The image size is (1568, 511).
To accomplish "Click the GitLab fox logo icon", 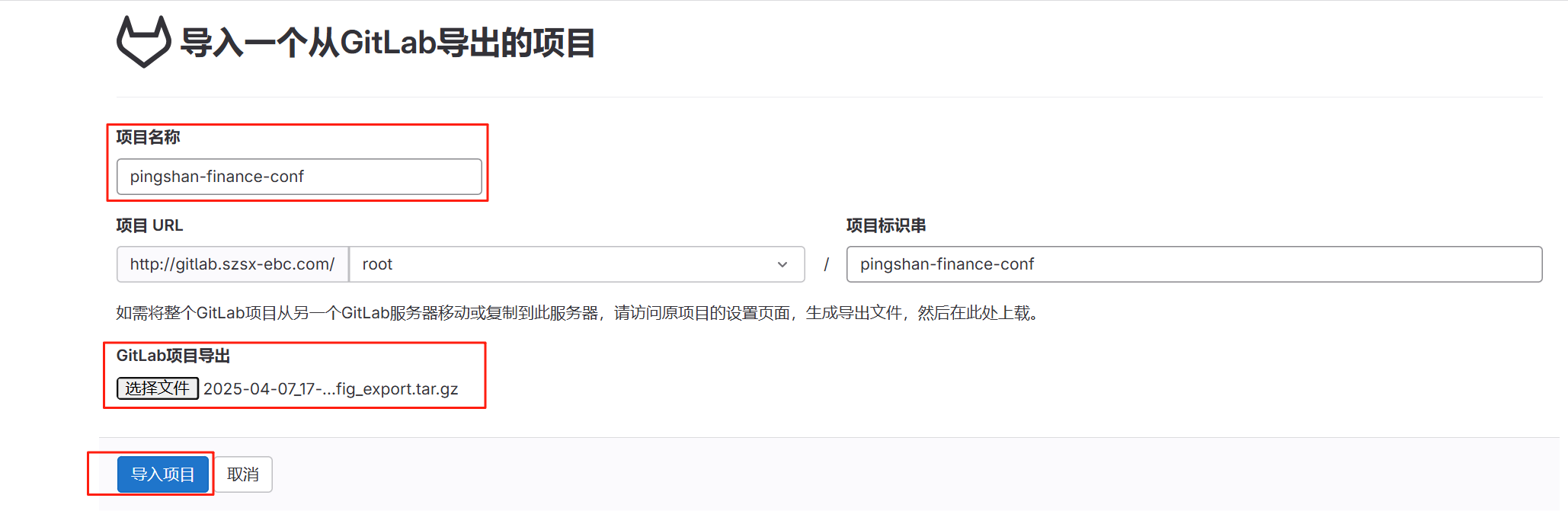I will [x=143, y=42].
